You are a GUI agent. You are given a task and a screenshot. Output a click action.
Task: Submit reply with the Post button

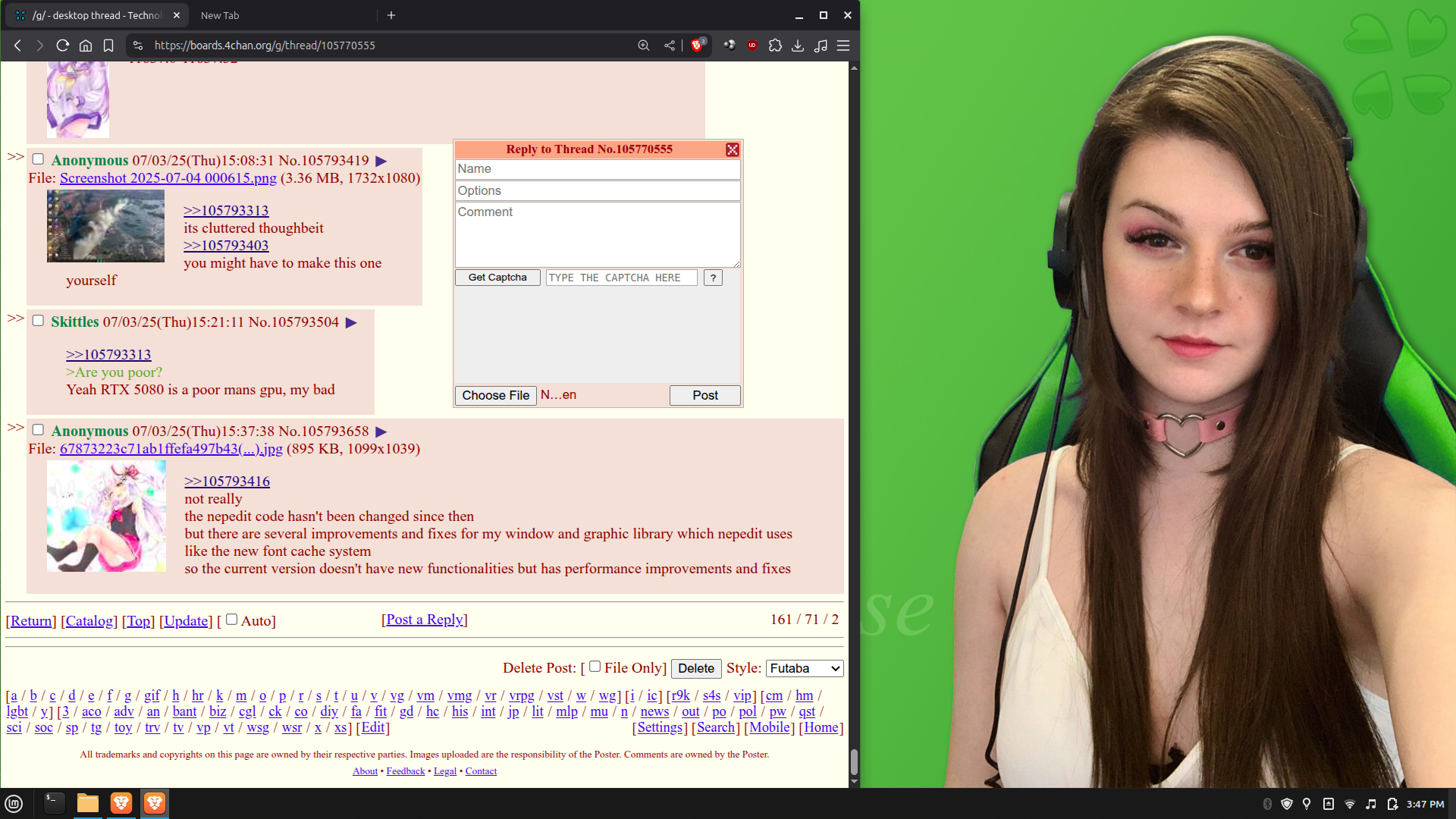[x=705, y=395]
